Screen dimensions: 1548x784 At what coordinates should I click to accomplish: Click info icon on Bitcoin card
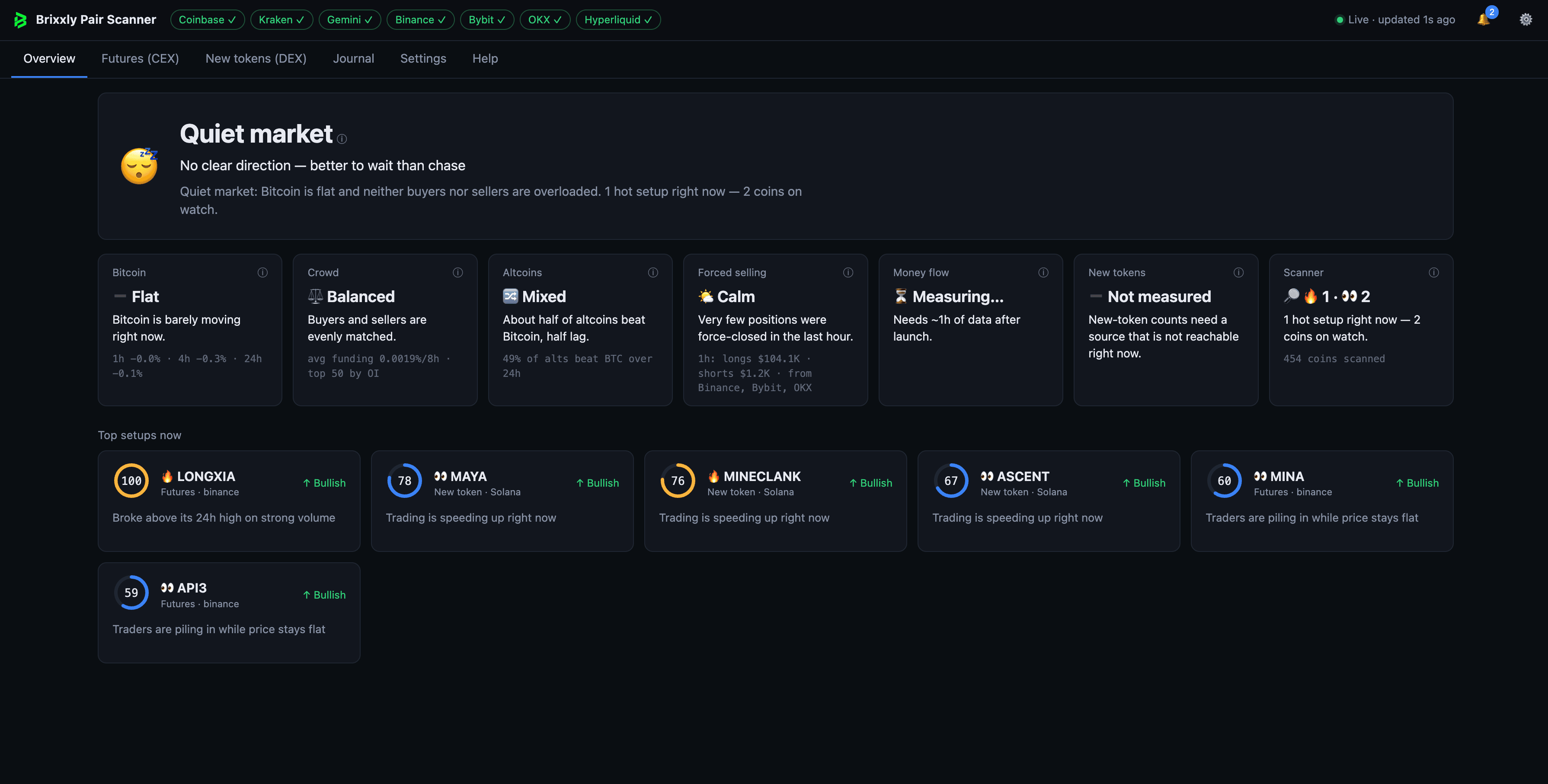pos(262,272)
